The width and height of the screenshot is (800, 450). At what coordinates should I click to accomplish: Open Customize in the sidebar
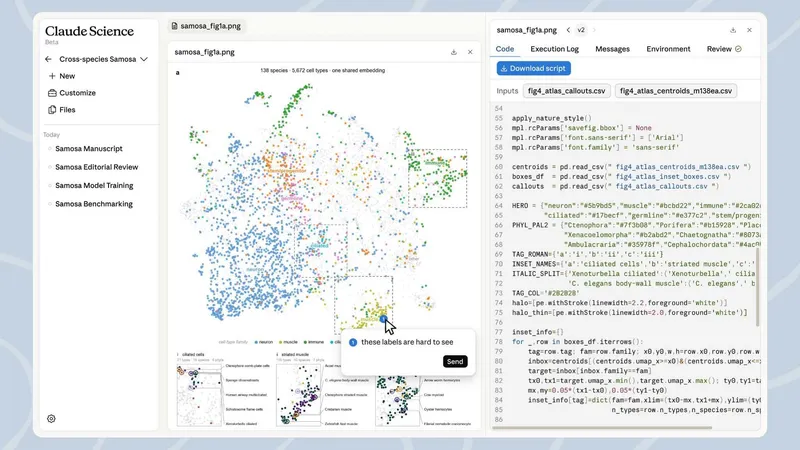coord(72,93)
